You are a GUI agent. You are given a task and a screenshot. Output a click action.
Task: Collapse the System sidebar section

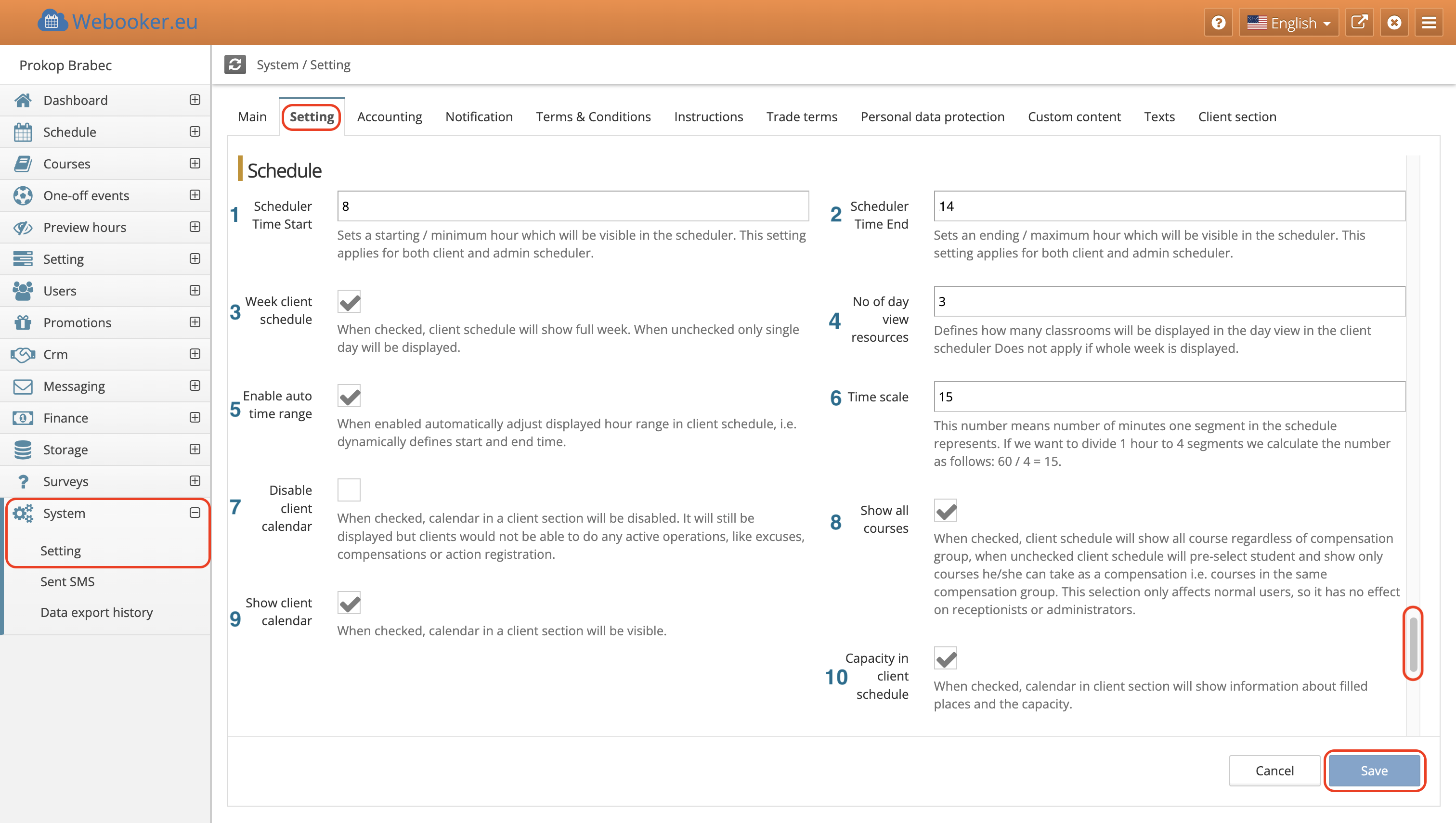pos(195,513)
